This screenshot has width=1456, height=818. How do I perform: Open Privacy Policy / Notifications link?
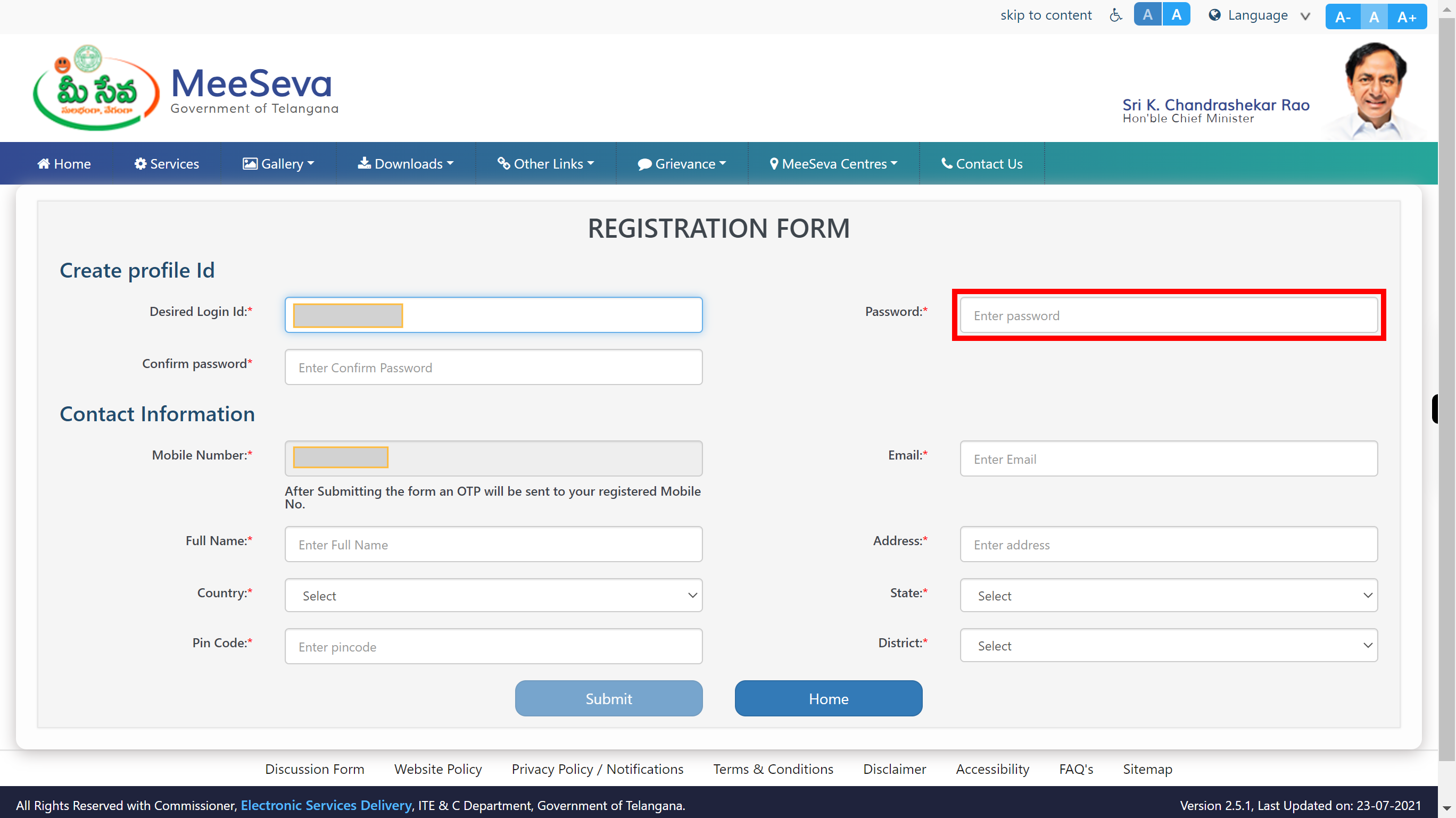click(x=598, y=769)
